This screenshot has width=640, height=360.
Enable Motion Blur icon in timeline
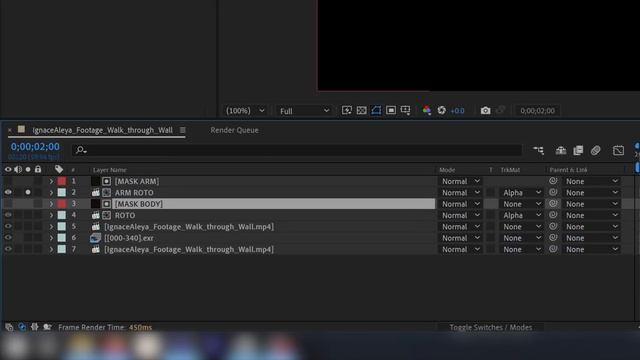pyautogui.click(x=596, y=150)
